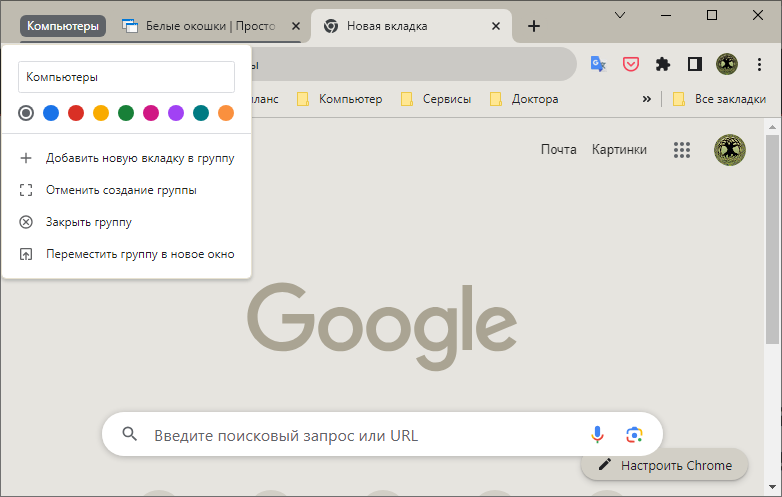Click Добавить новую вкладку в группу
The image size is (782, 497).
tap(126, 159)
